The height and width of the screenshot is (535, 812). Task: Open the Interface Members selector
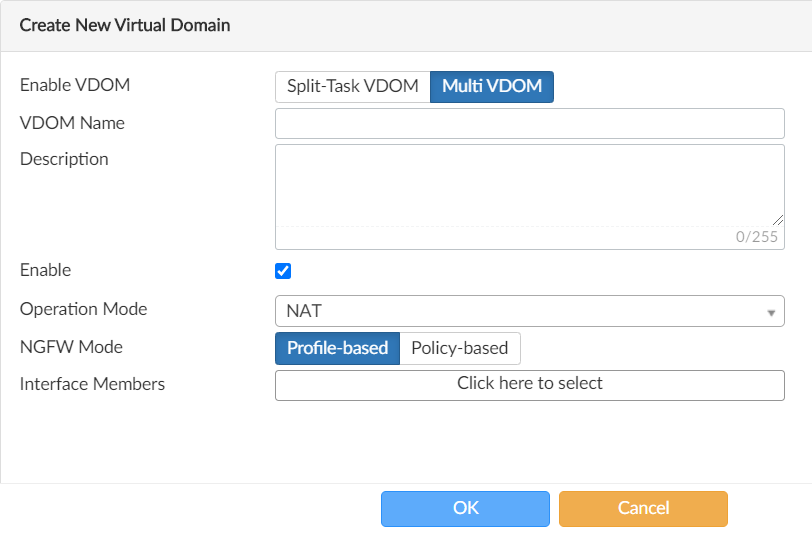coord(529,384)
